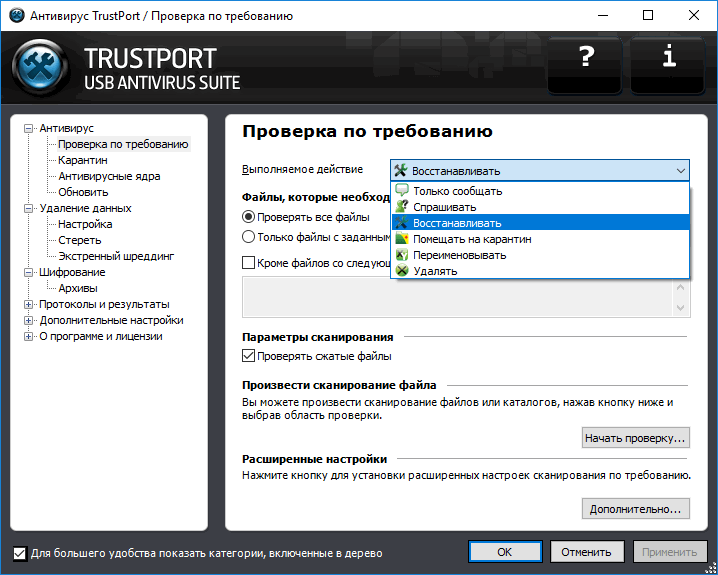Click Дополнительно button
The height and width of the screenshot is (575, 718).
pos(635,509)
